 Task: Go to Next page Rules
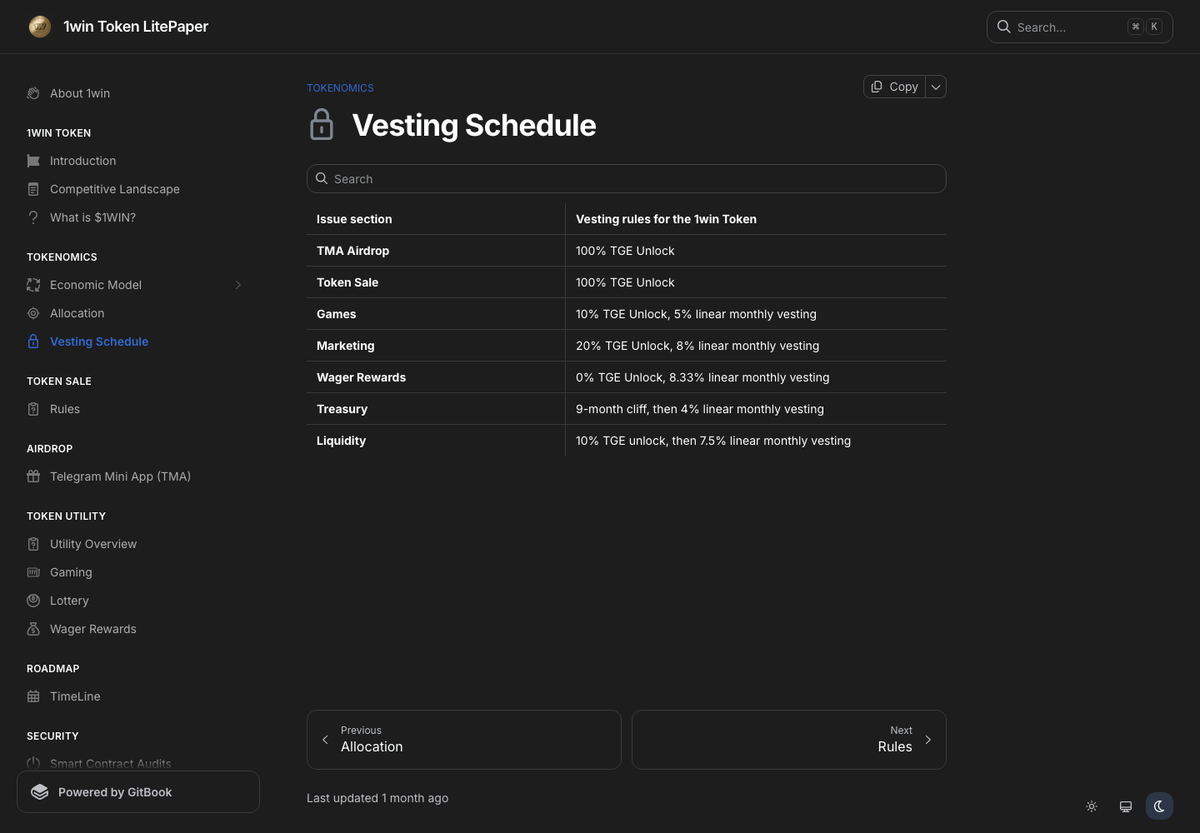[x=789, y=740]
